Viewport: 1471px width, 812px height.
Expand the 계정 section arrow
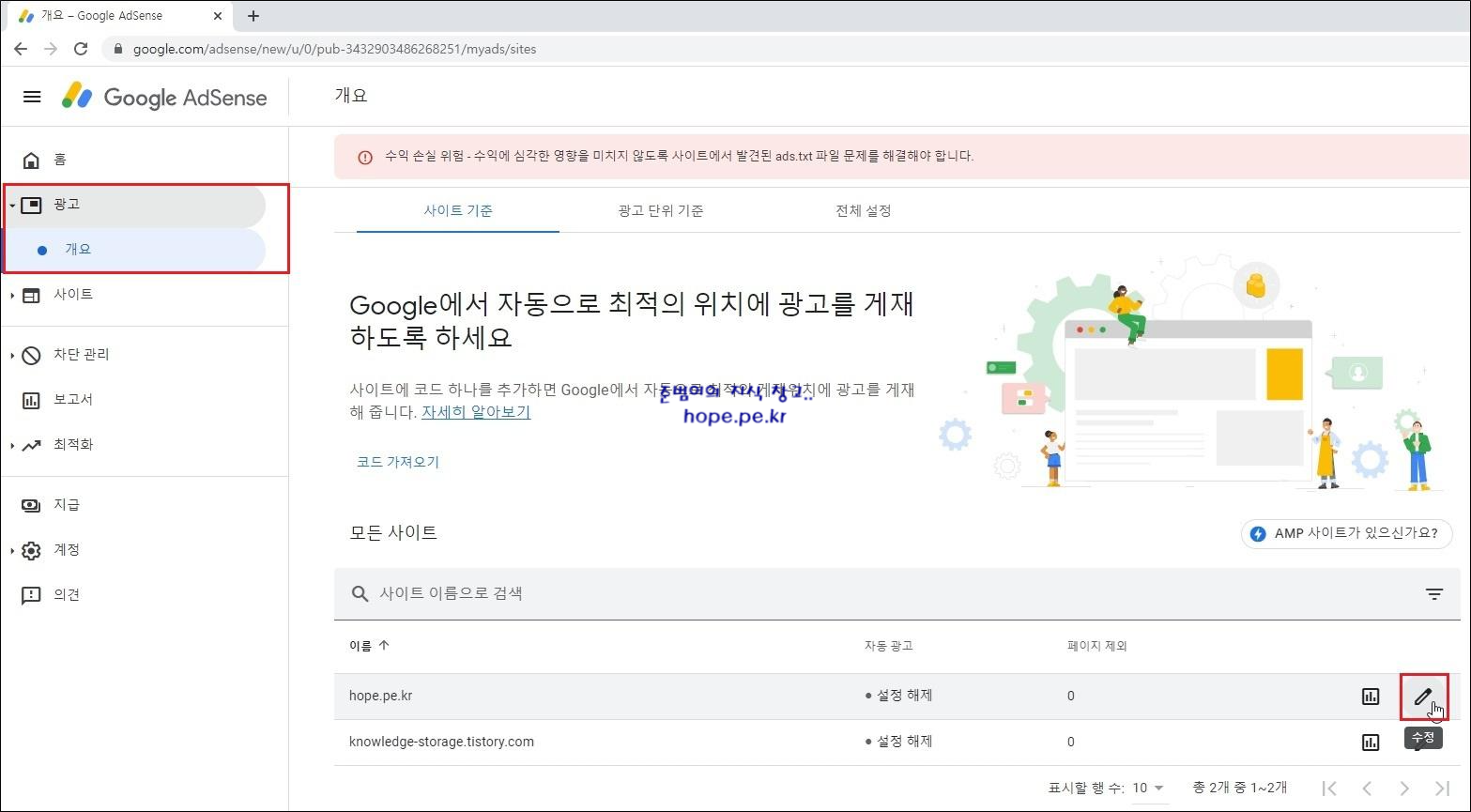click(12, 551)
